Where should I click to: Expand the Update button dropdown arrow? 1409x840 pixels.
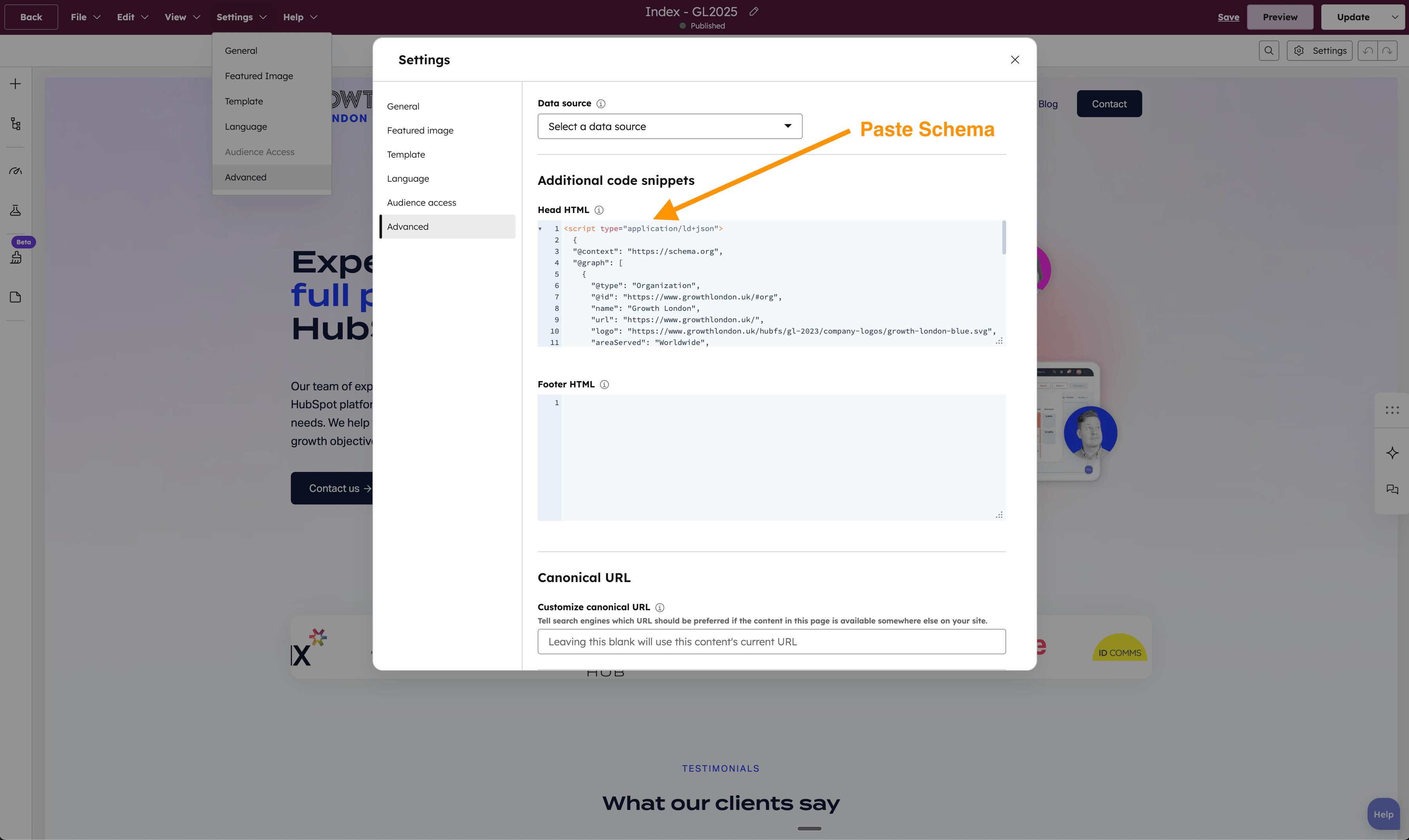tap(1394, 17)
